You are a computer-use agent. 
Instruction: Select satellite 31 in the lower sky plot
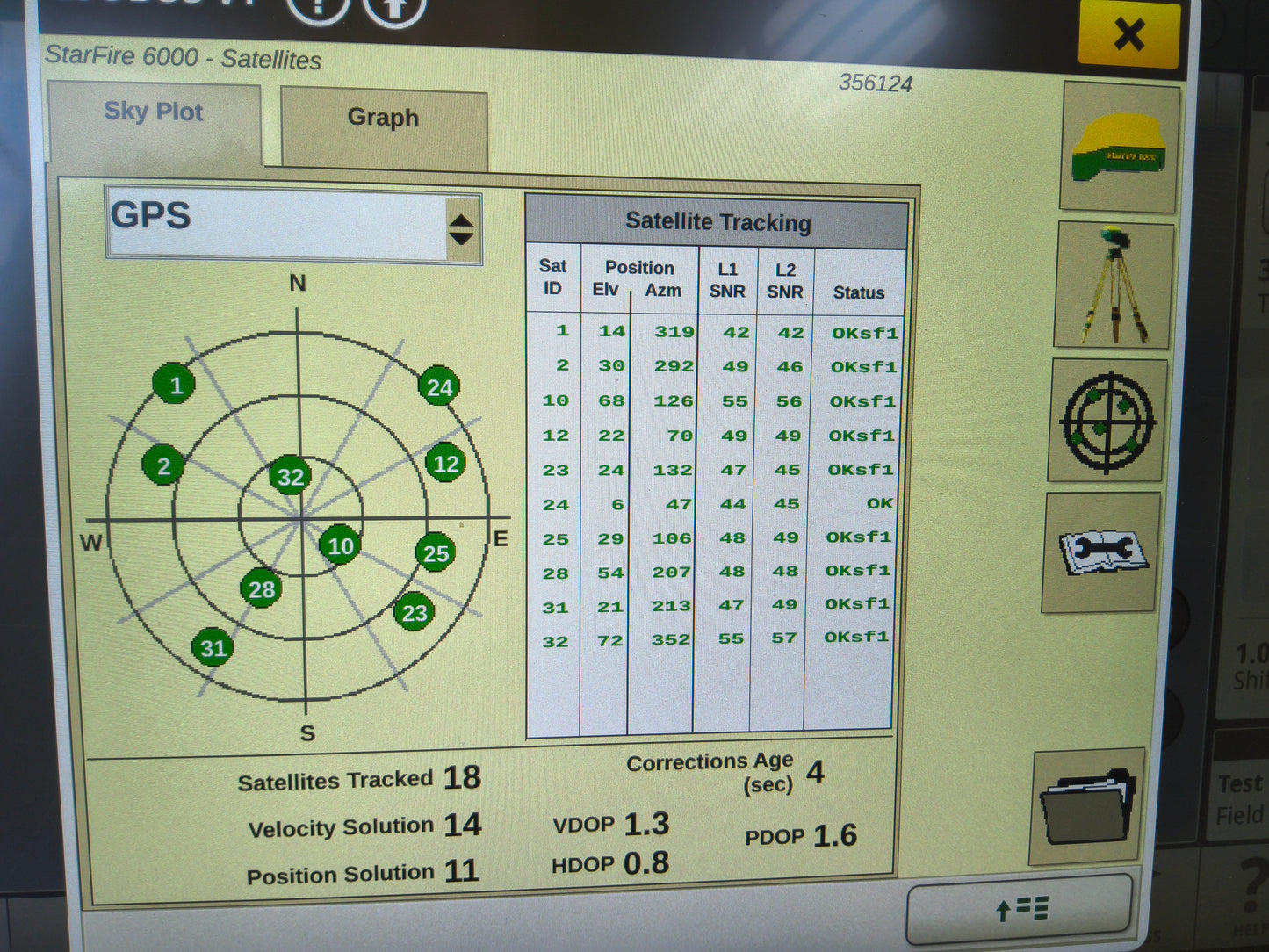pyautogui.click(x=211, y=648)
